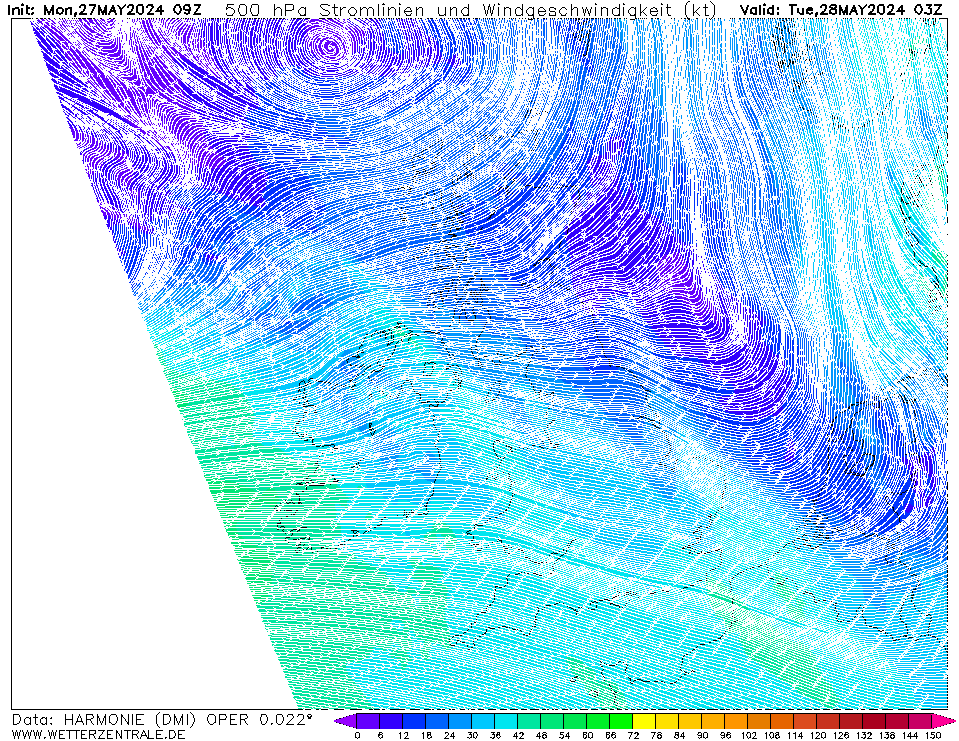This screenshot has width=959, height=741.
Task: Click the '500 hPa Stromlinien und Windgeschwindigkeit (kt)' title
Action: click(x=470, y=10)
